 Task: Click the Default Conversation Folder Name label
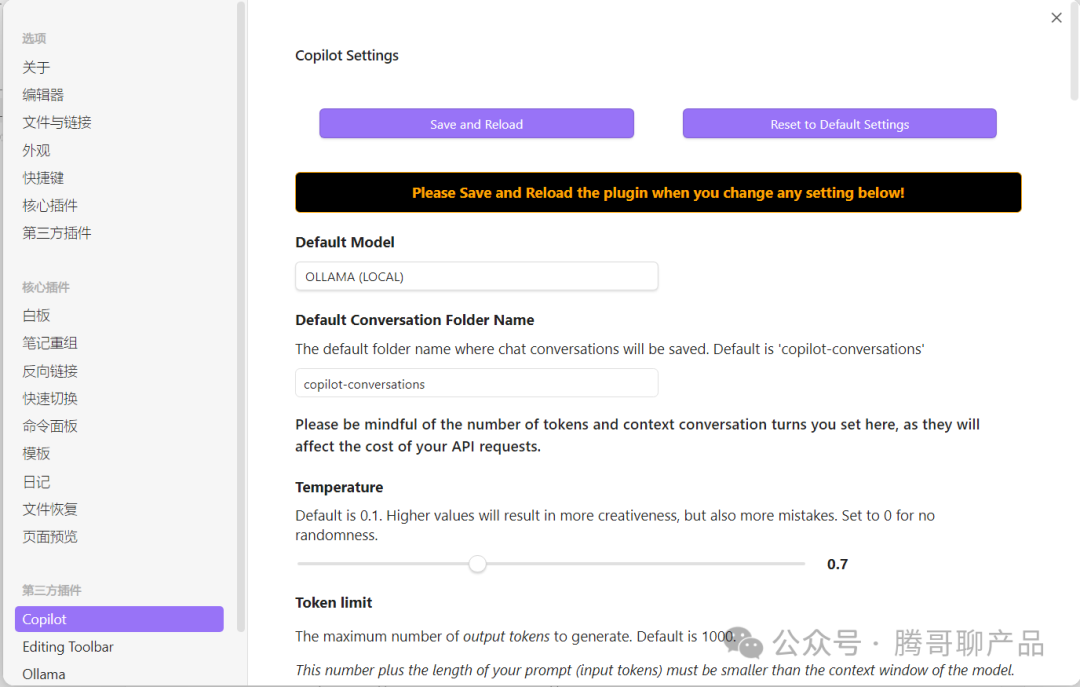coord(415,320)
